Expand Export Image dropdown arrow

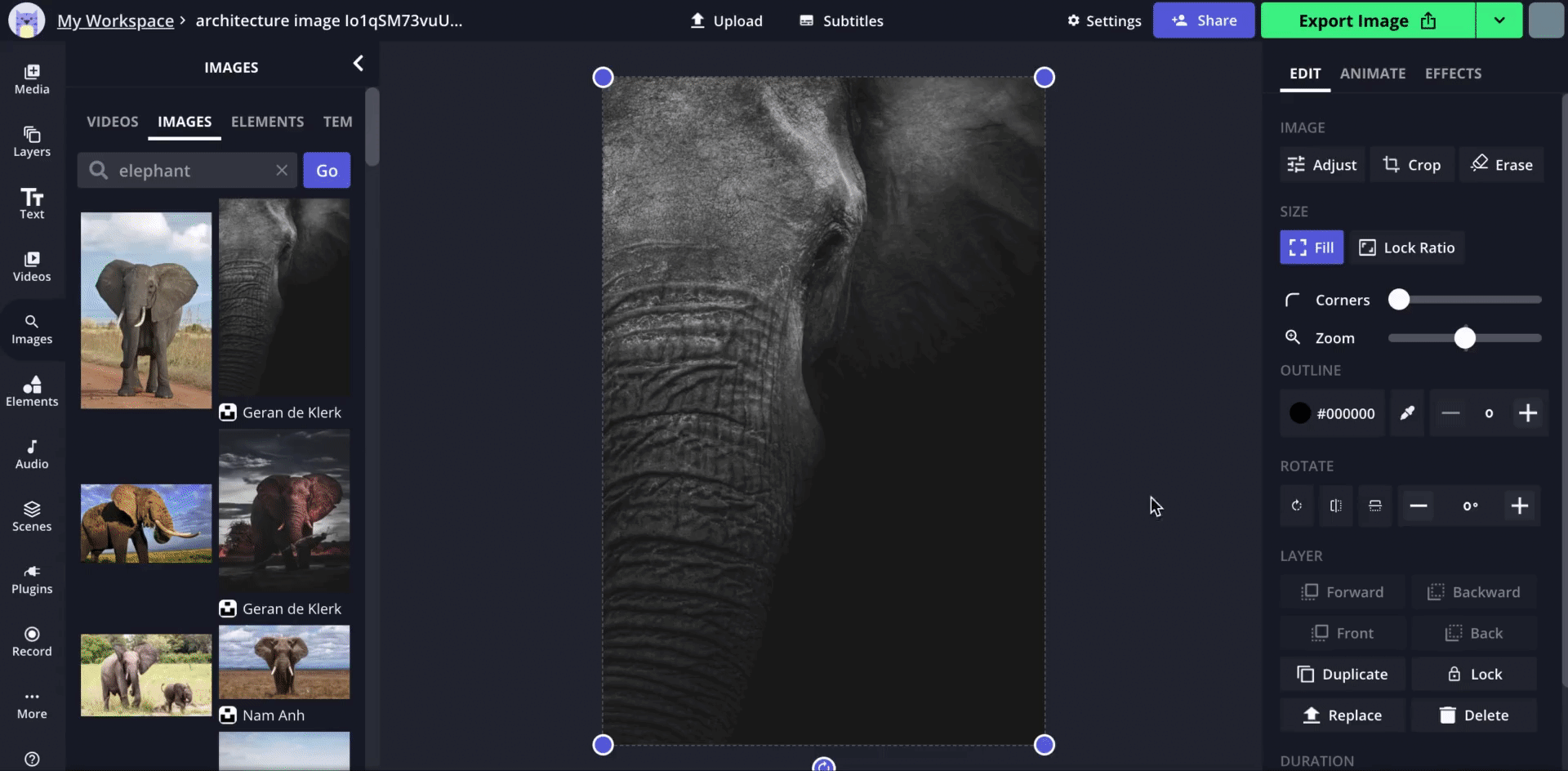[1499, 20]
